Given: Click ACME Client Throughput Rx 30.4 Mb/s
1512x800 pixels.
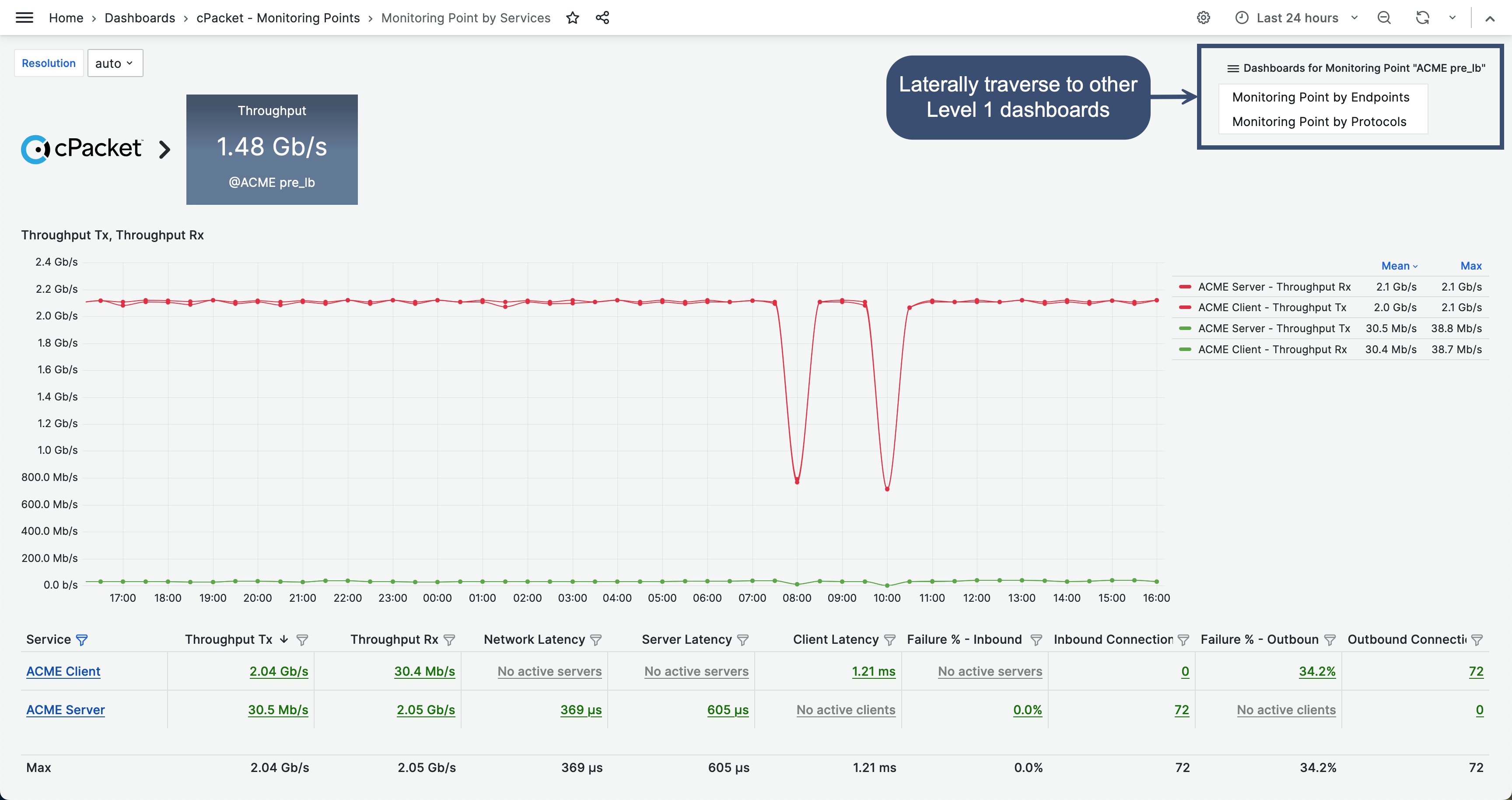Looking at the screenshot, I should tap(424, 671).
